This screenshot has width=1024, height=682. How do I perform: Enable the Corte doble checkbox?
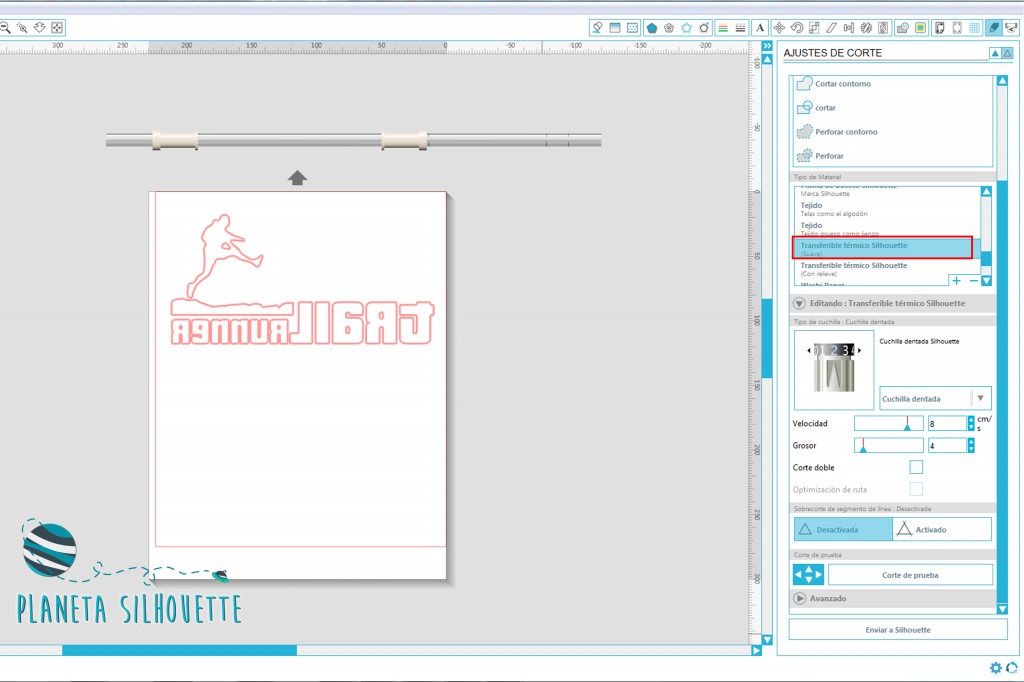(916, 467)
